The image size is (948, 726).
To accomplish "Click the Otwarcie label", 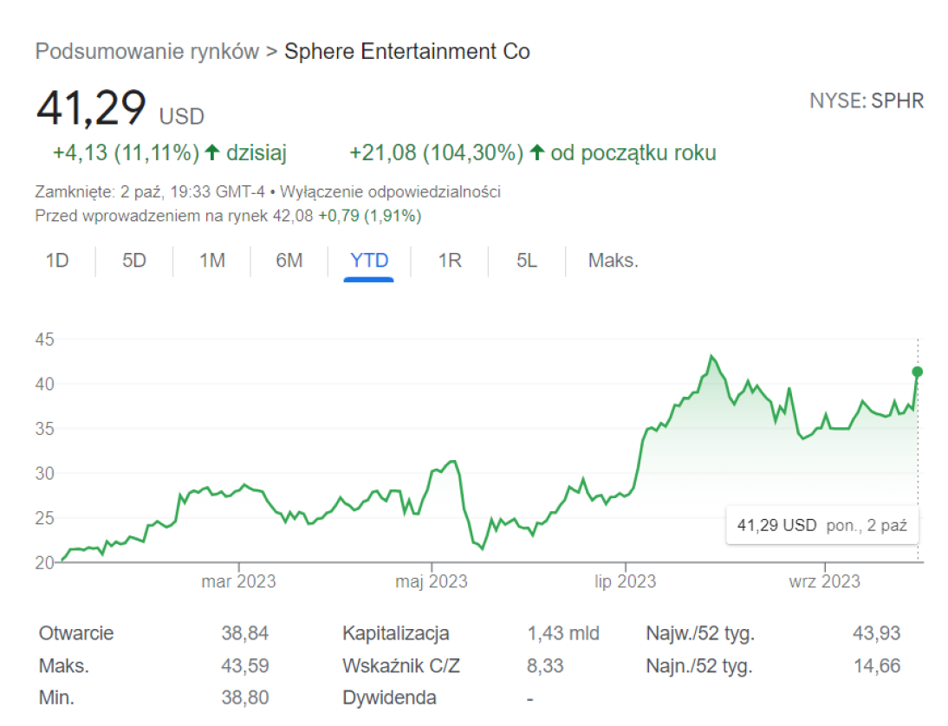I will pos(76,634).
